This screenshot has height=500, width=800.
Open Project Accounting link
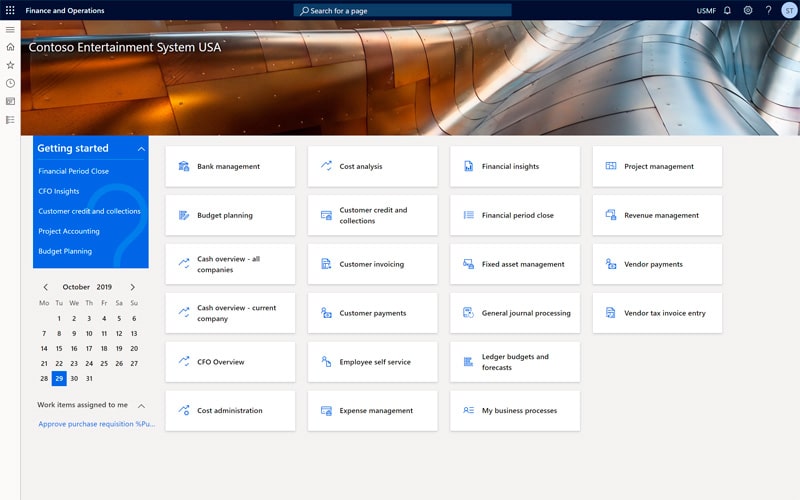(69, 231)
